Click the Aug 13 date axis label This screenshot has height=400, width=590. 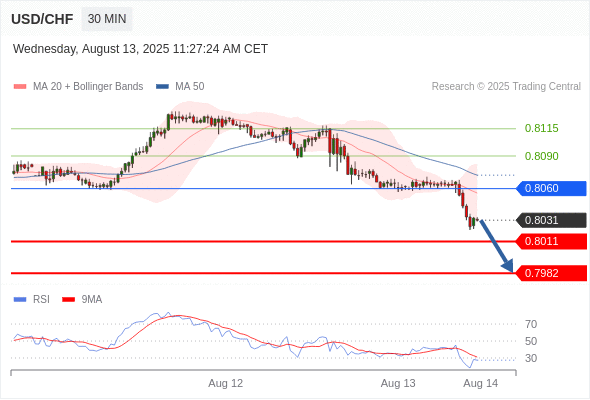point(398,383)
